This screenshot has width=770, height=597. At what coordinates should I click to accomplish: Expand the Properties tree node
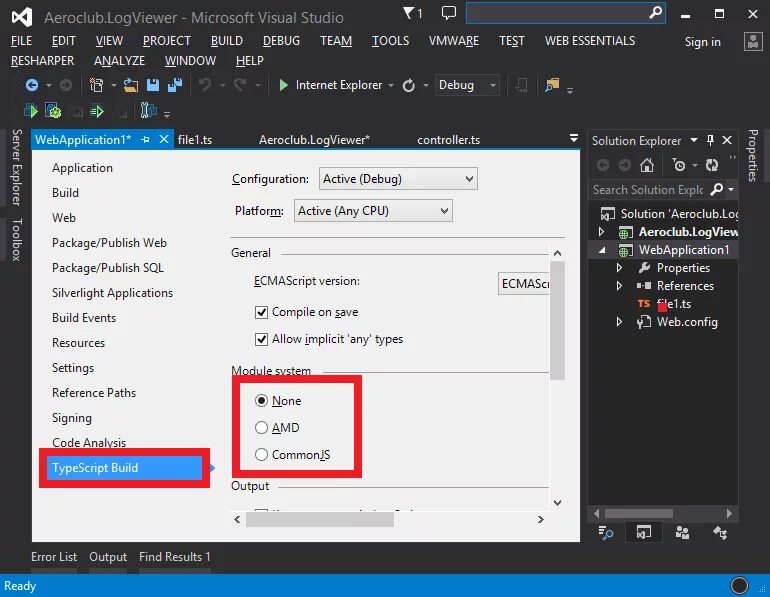click(620, 268)
